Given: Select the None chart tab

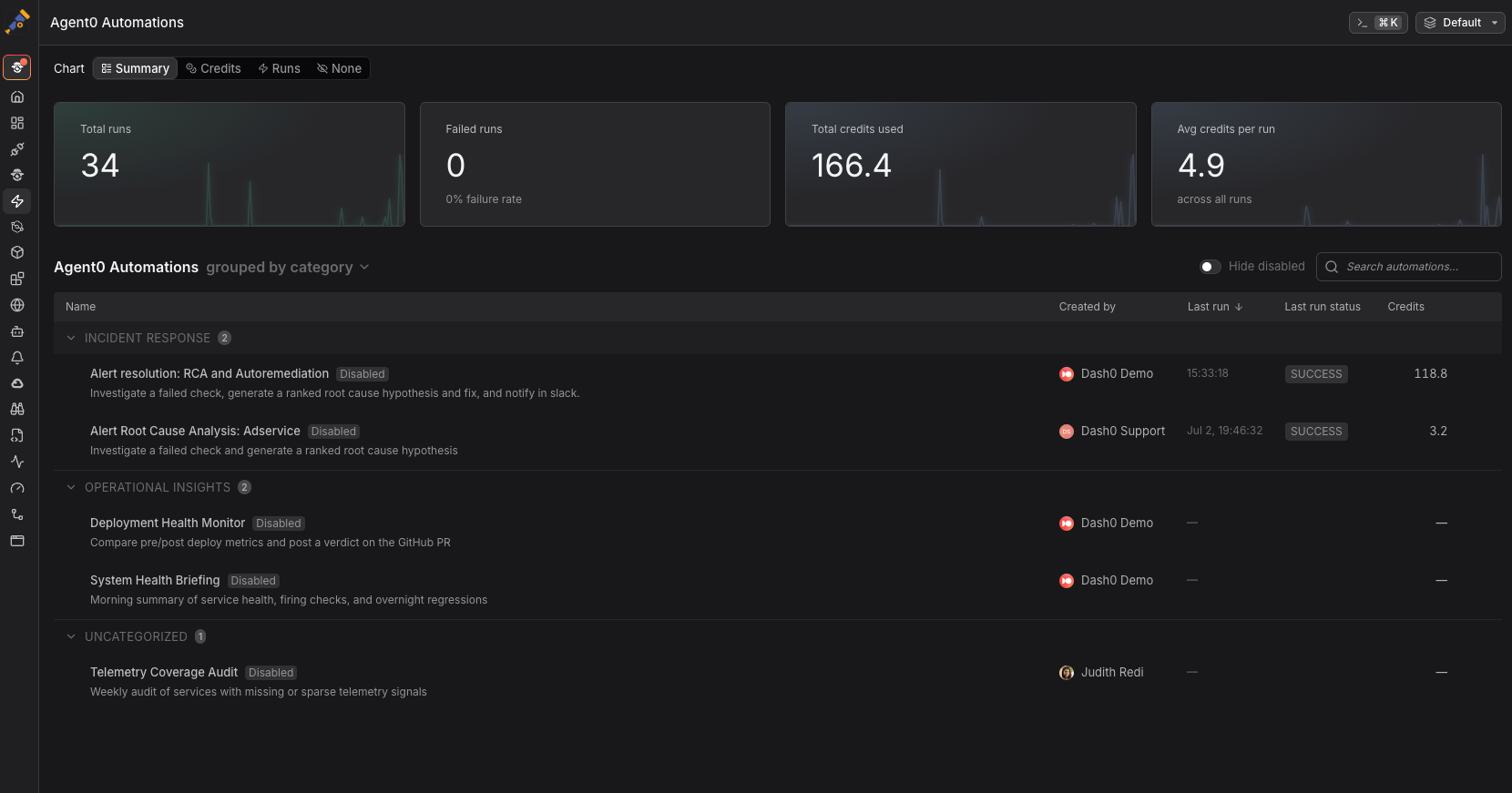Looking at the screenshot, I should coord(339,68).
